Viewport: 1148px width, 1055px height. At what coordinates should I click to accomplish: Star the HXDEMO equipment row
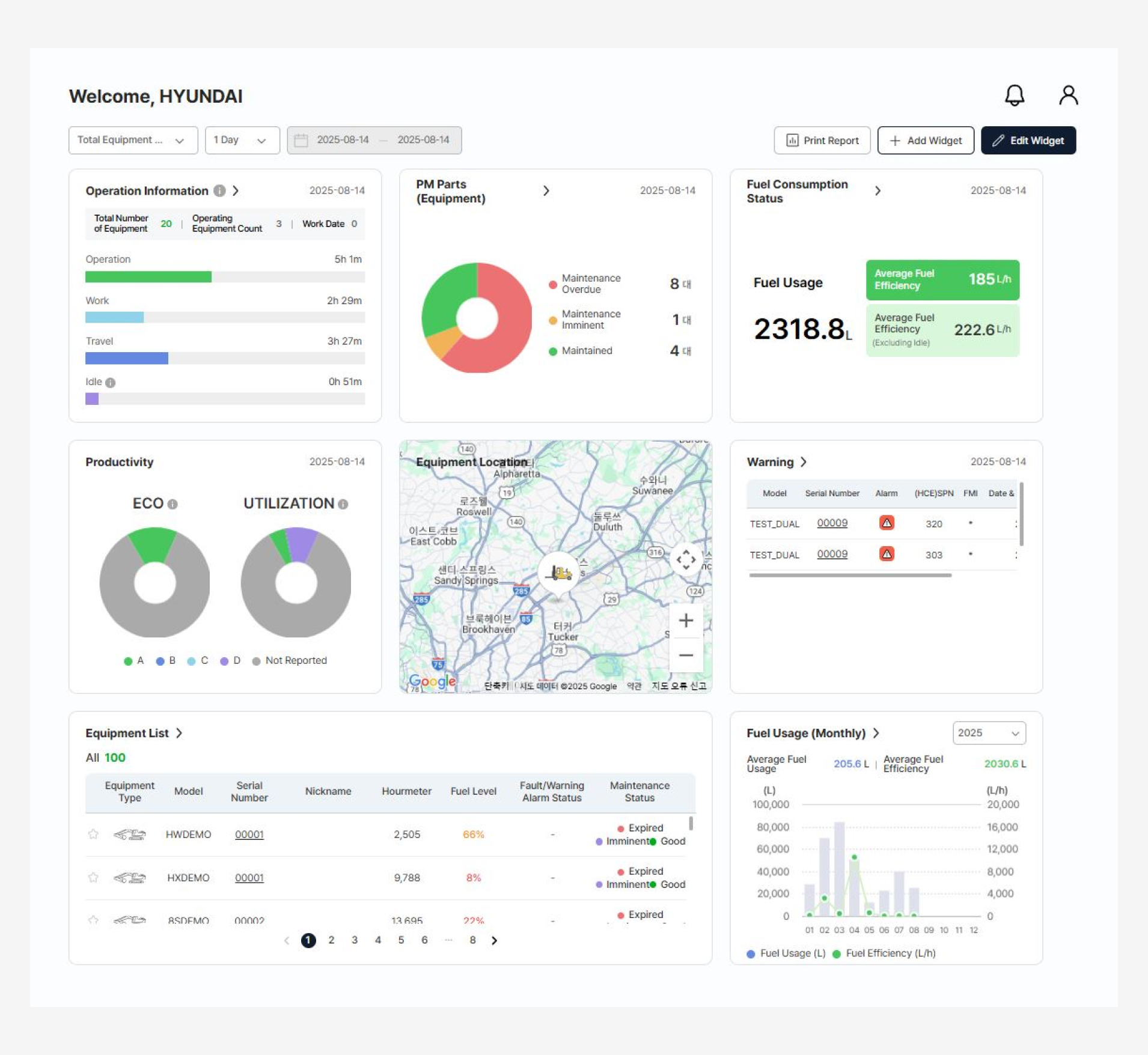pyautogui.click(x=93, y=877)
